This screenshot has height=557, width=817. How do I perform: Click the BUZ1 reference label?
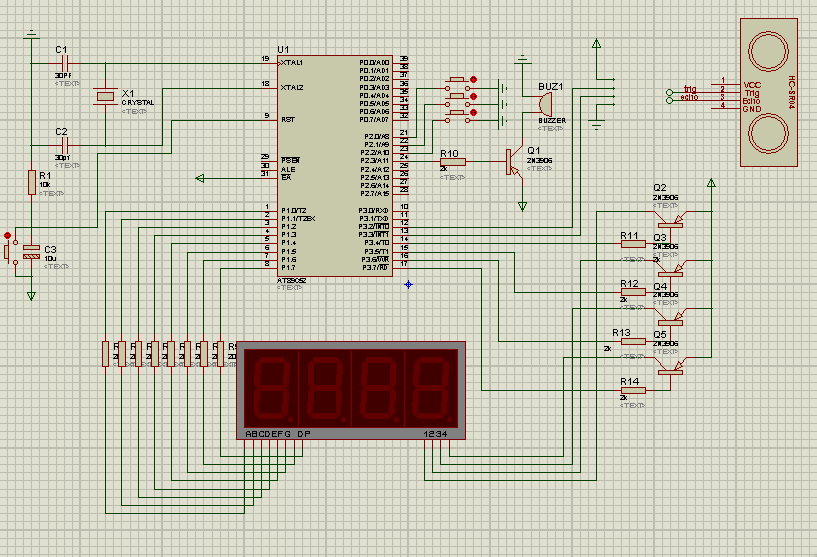coord(551,86)
